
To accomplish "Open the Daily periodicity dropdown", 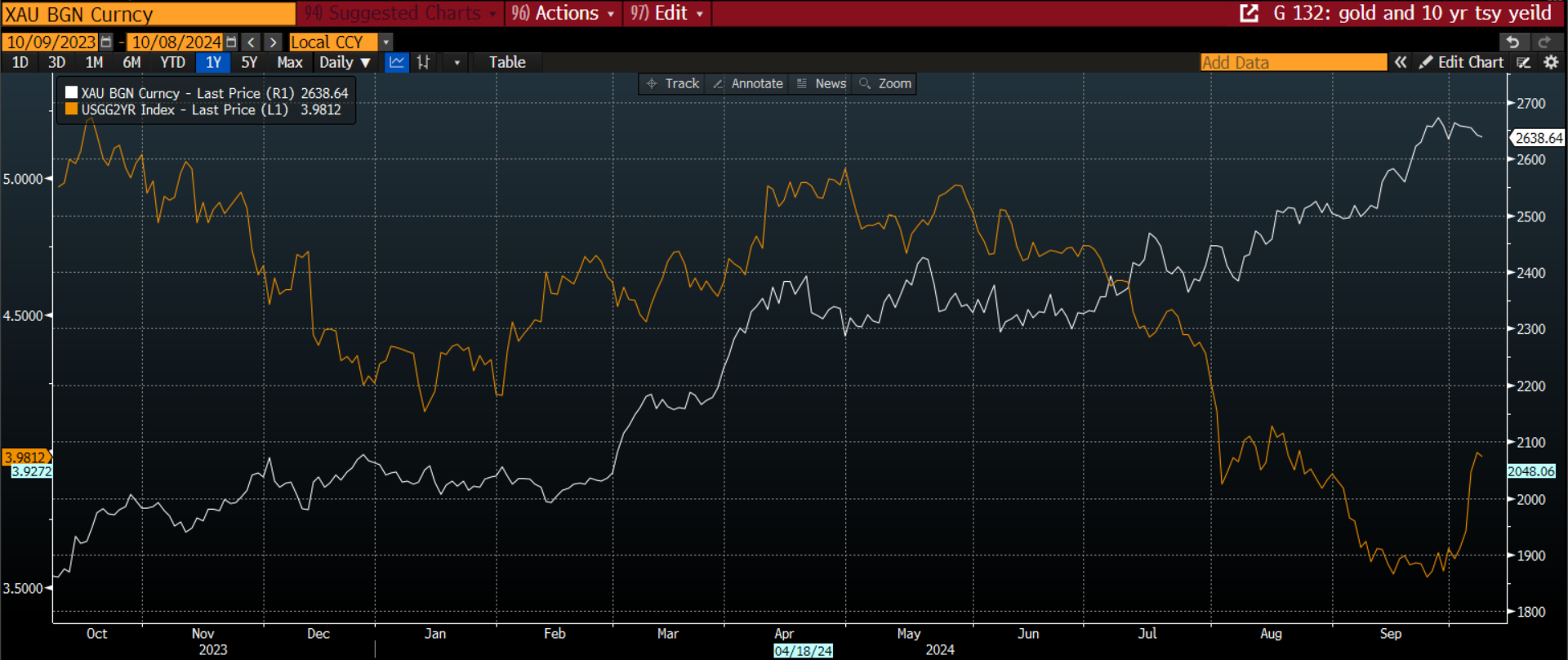I will 345,62.
